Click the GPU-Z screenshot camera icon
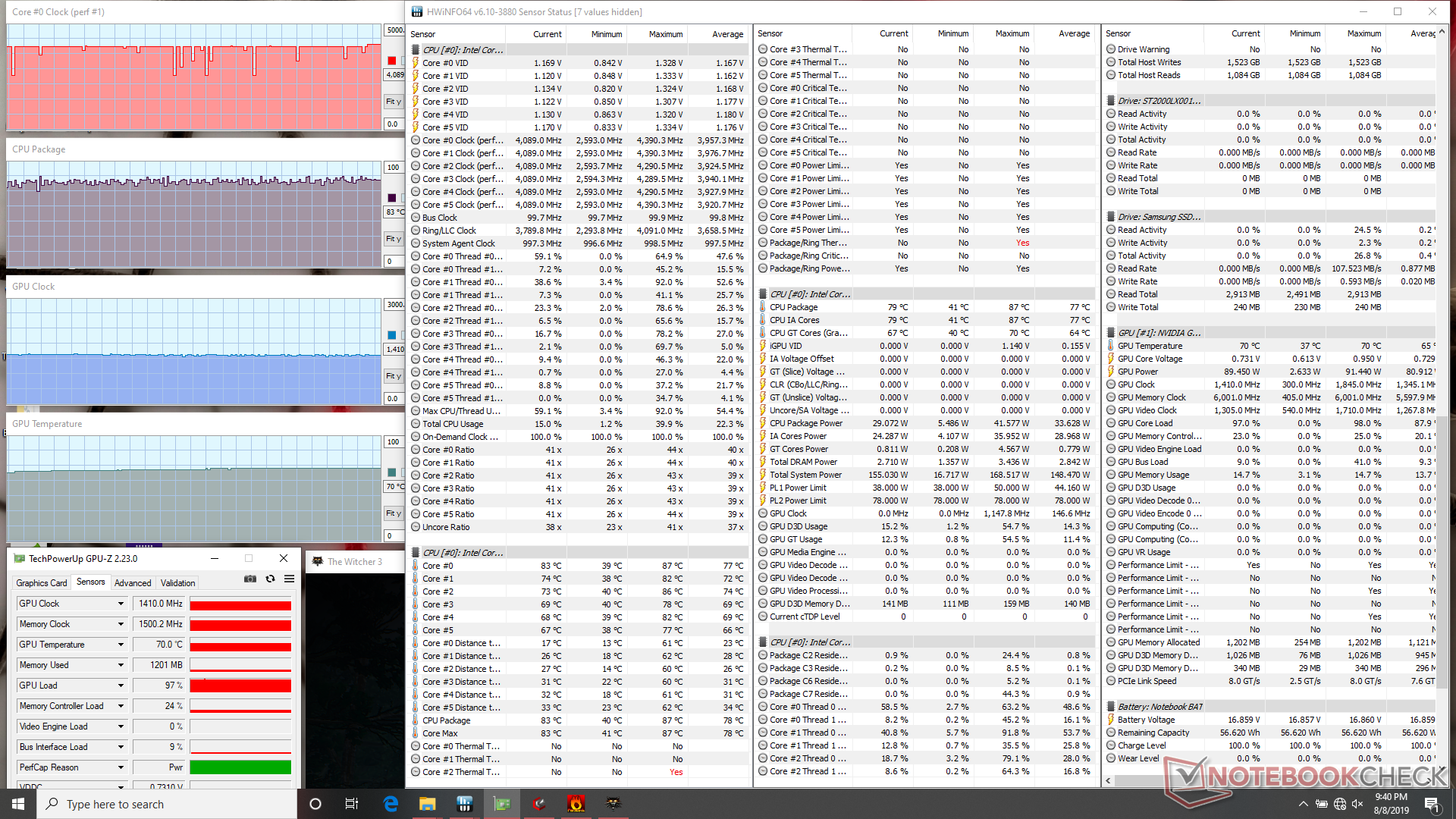Image resolution: width=1456 pixels, height=819 pixels. click(249, 579)
